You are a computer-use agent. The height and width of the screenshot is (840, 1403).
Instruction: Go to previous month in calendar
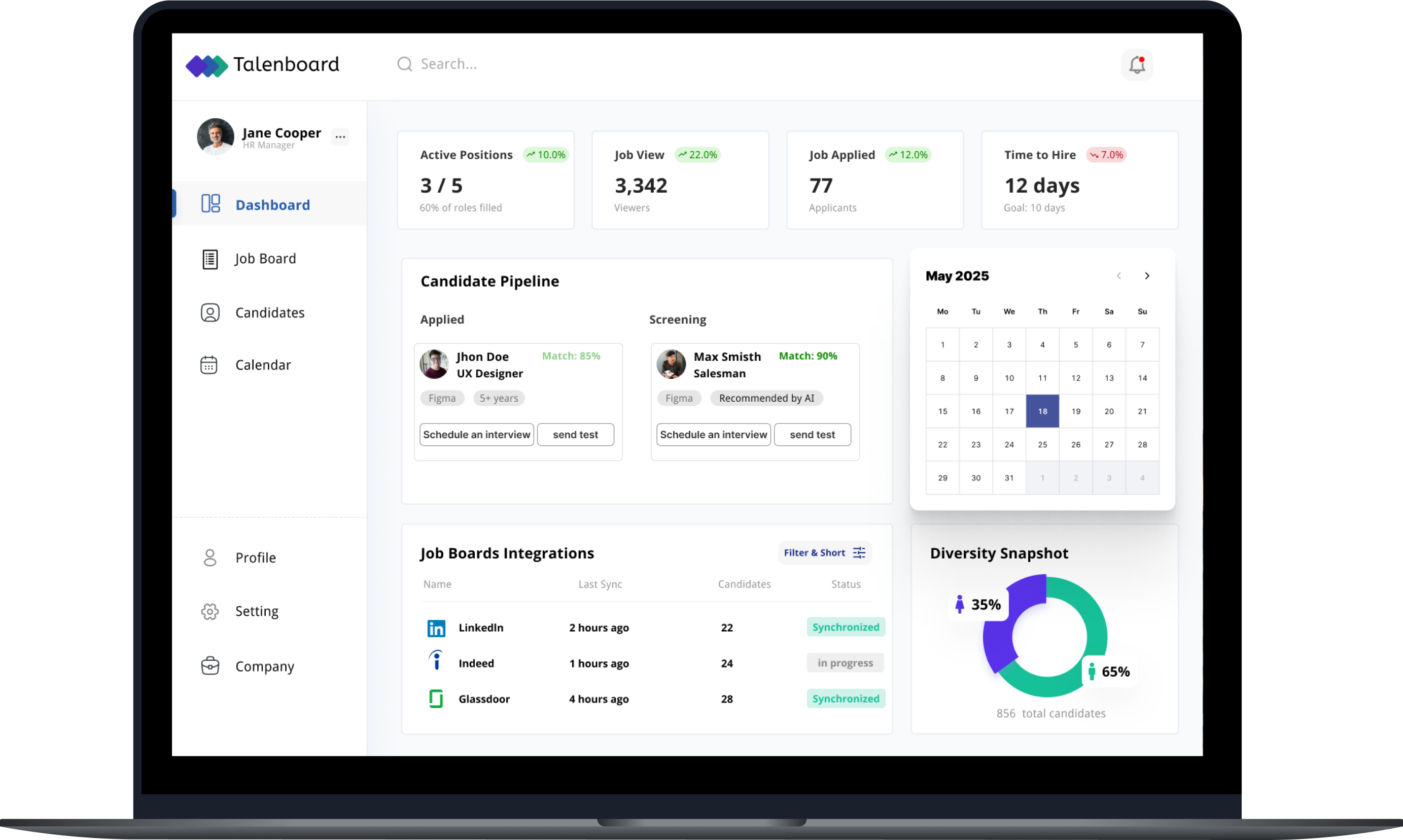coord(1118,275)
